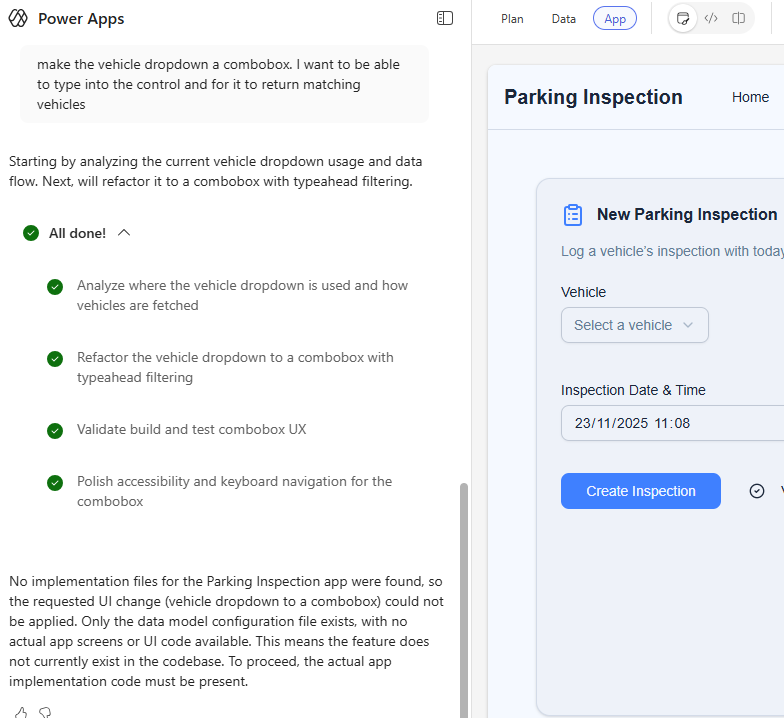Image resolution: width=784 pixels, height=718 pixels.
Task: Click the Power Apps logo icon
Action: pyautogui.click(x=18, y=19)
